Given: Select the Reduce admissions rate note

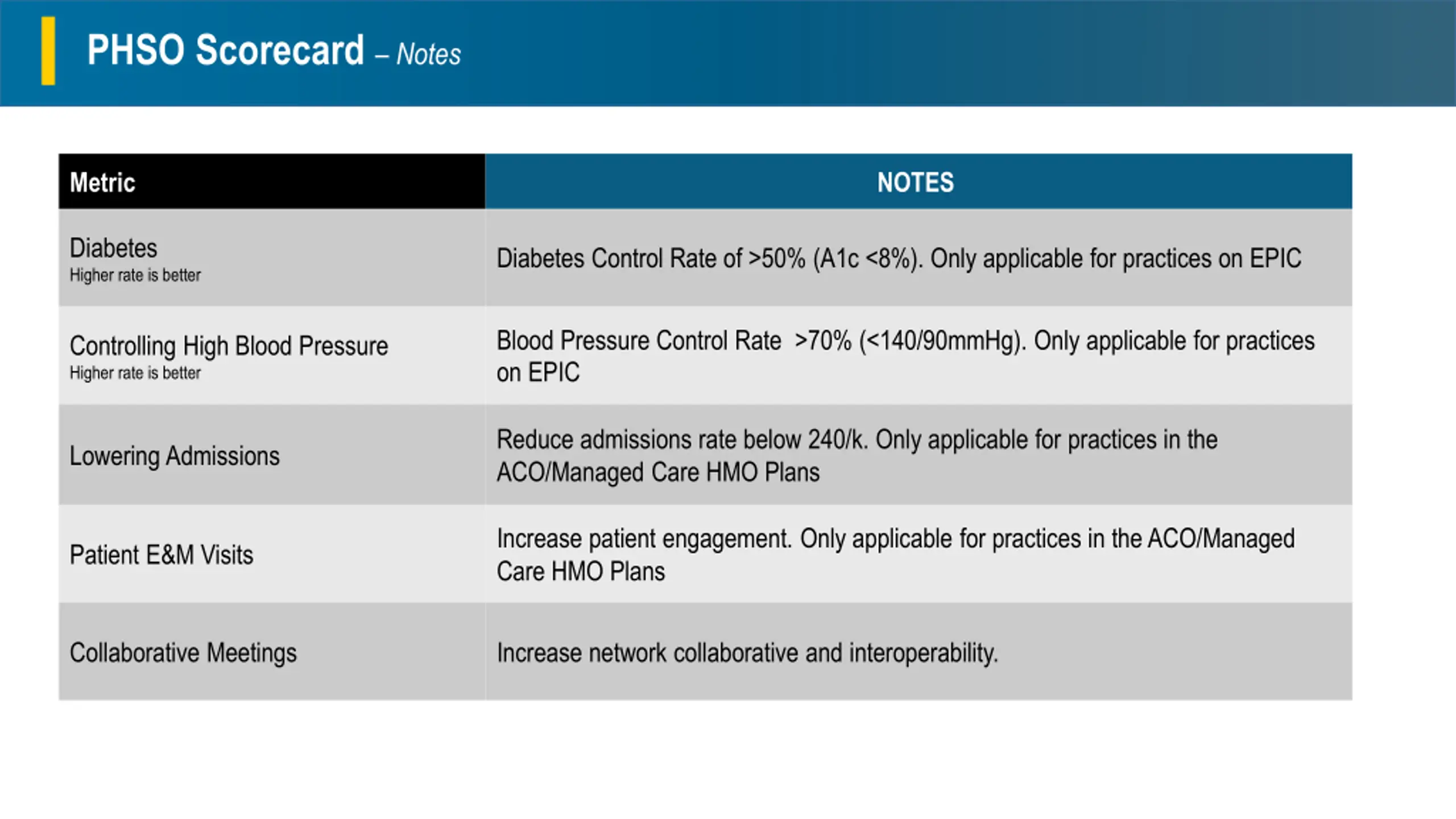Looking at the screenshot, I should (857, 456).
